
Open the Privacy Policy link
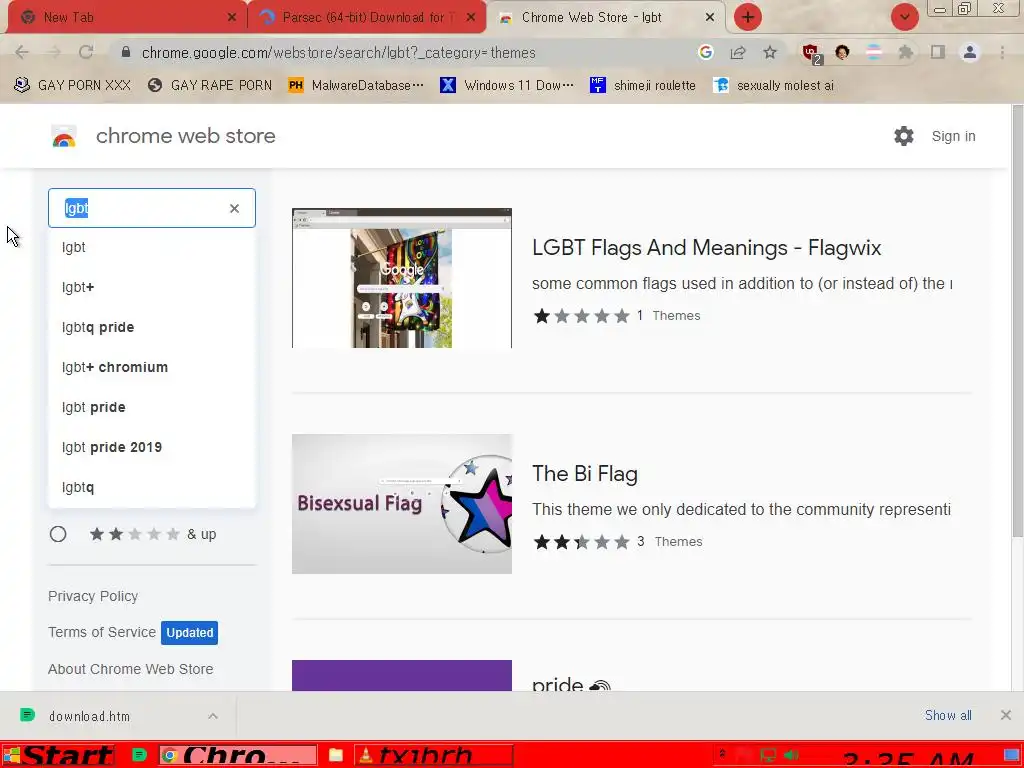[93, 596]
